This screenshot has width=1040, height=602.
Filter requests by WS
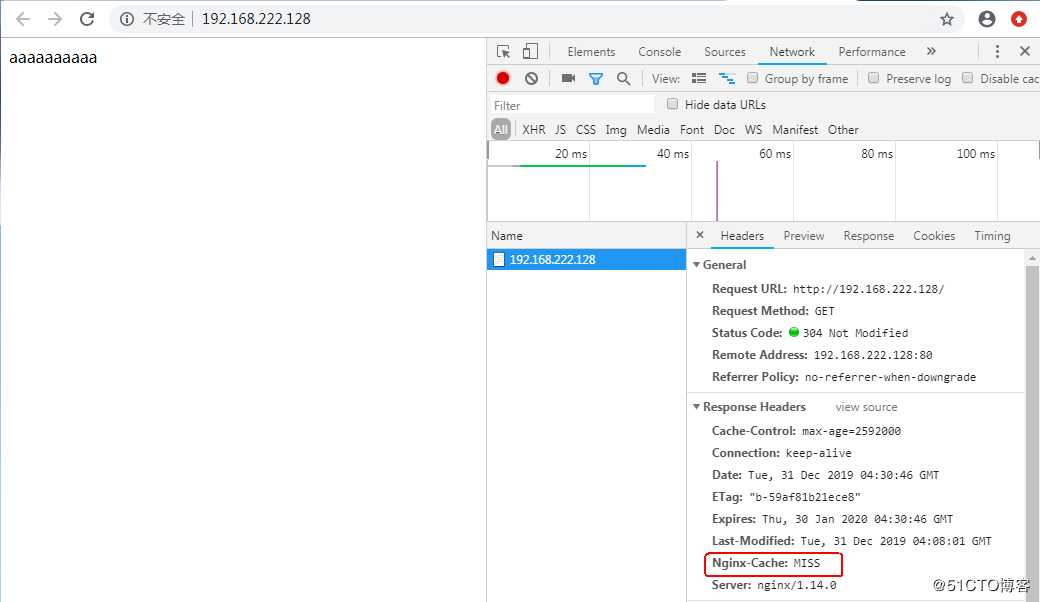(753, 129)
